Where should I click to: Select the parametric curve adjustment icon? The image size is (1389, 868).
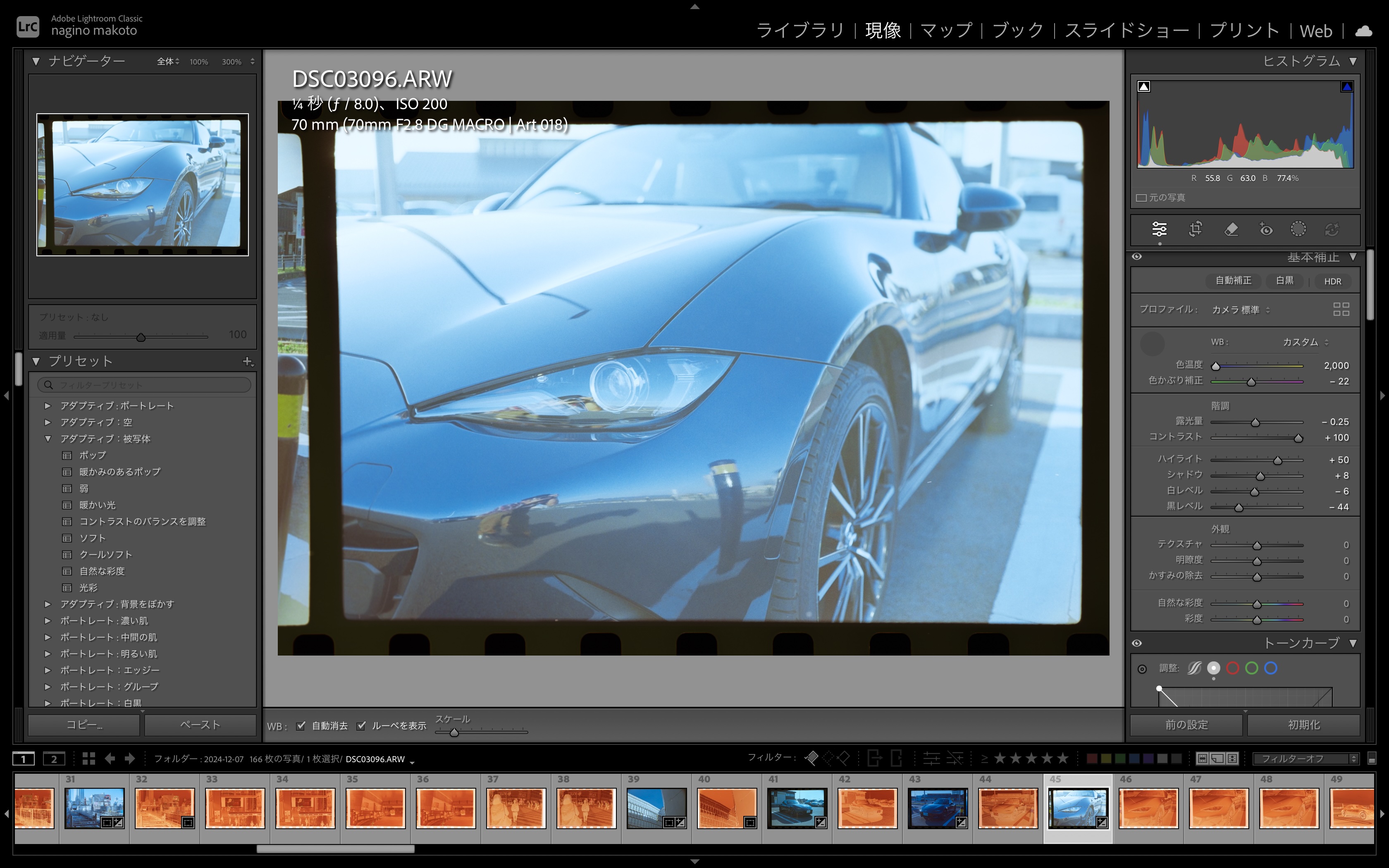pyautogui.click(x=1194, y=668)
